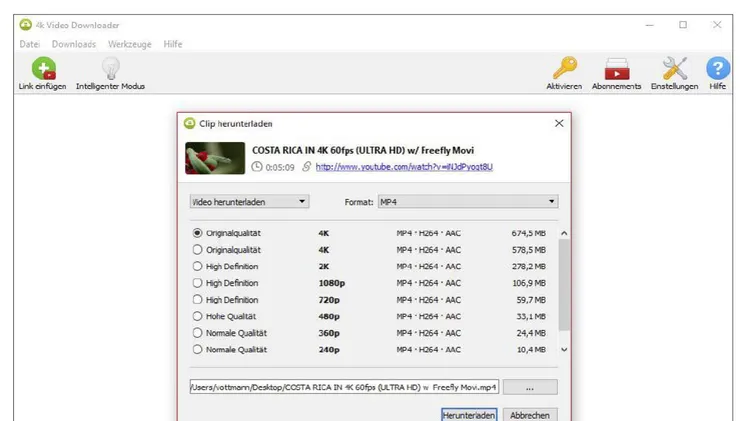
Task: Open the Format MP4 dropdown
Action: click(468, 201)
